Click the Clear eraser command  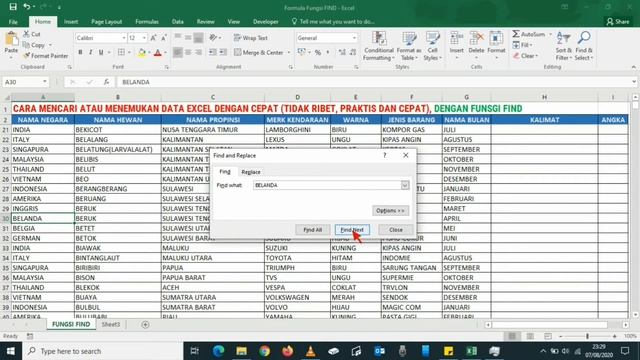525,56
